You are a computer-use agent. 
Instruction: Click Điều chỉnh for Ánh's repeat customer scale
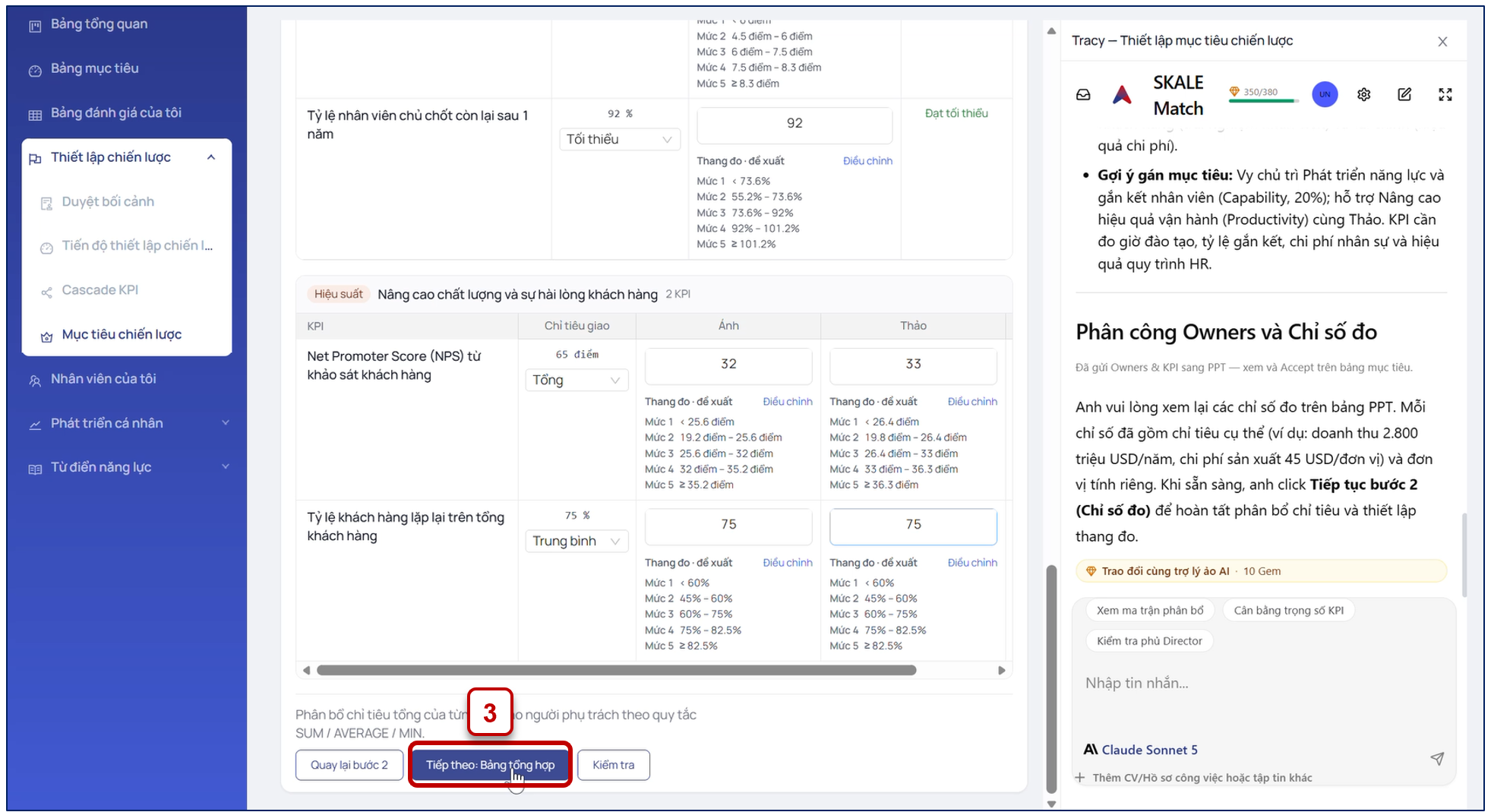click(x=788, y=563)
